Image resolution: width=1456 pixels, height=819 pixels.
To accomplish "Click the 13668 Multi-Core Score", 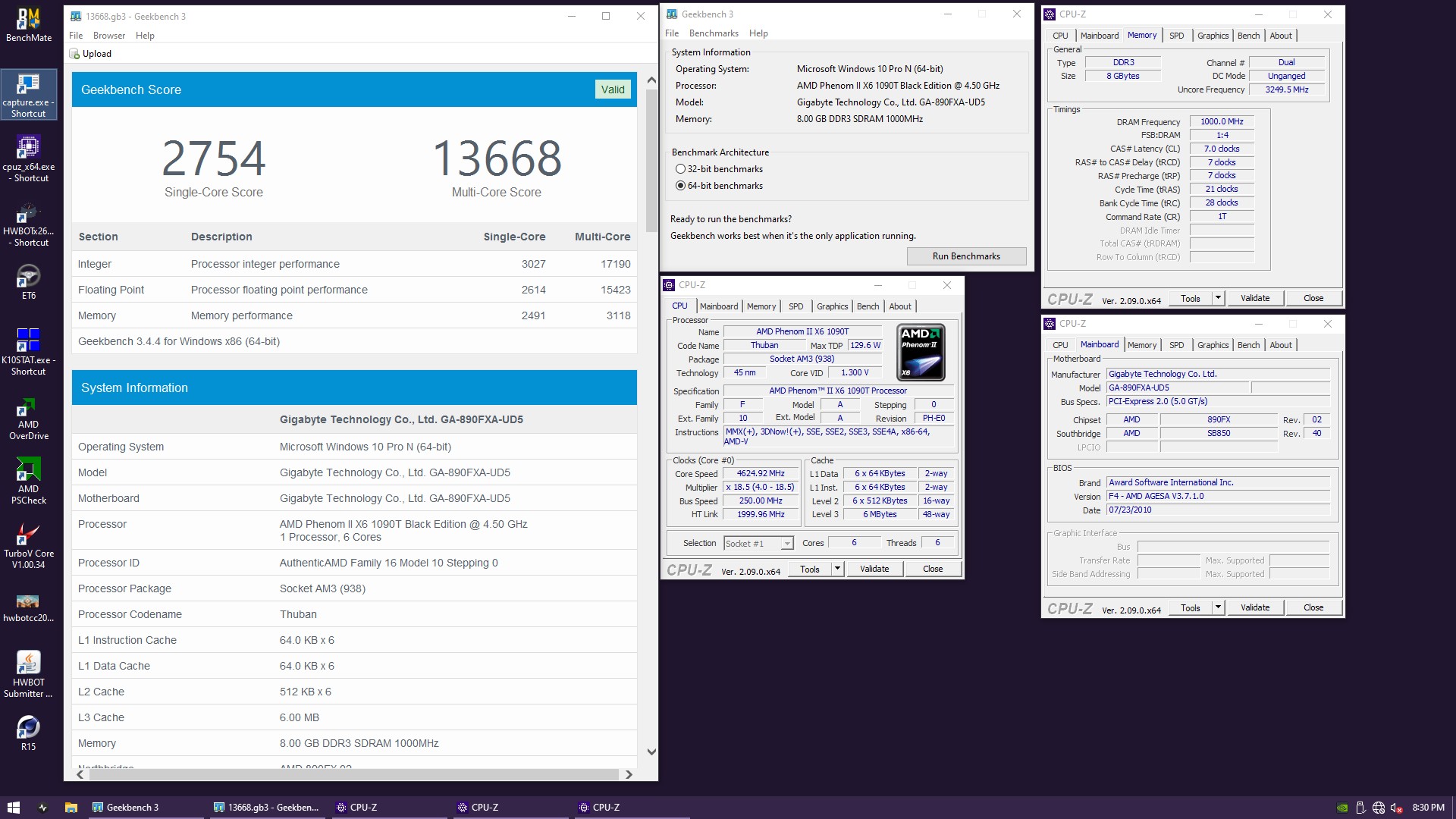I will click(x=497, y=158).
